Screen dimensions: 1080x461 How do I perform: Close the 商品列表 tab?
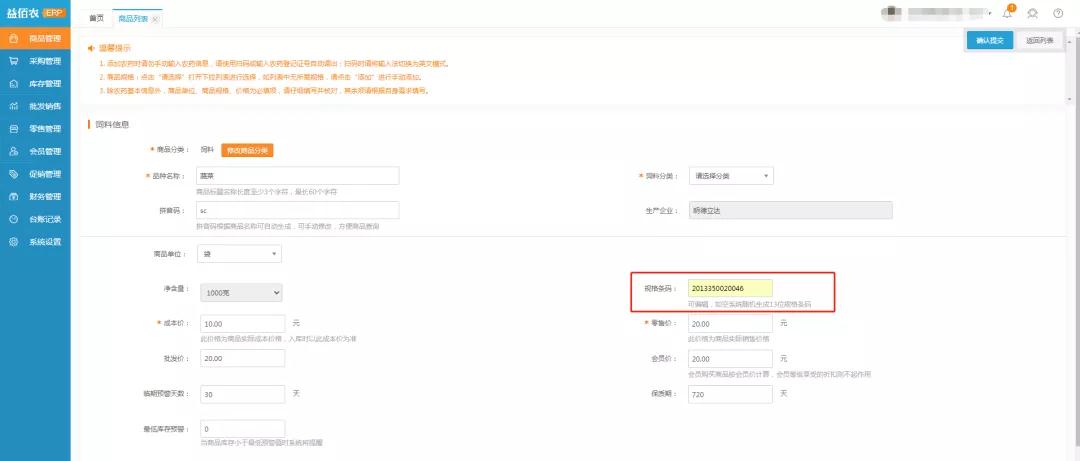tap(154, 19)
